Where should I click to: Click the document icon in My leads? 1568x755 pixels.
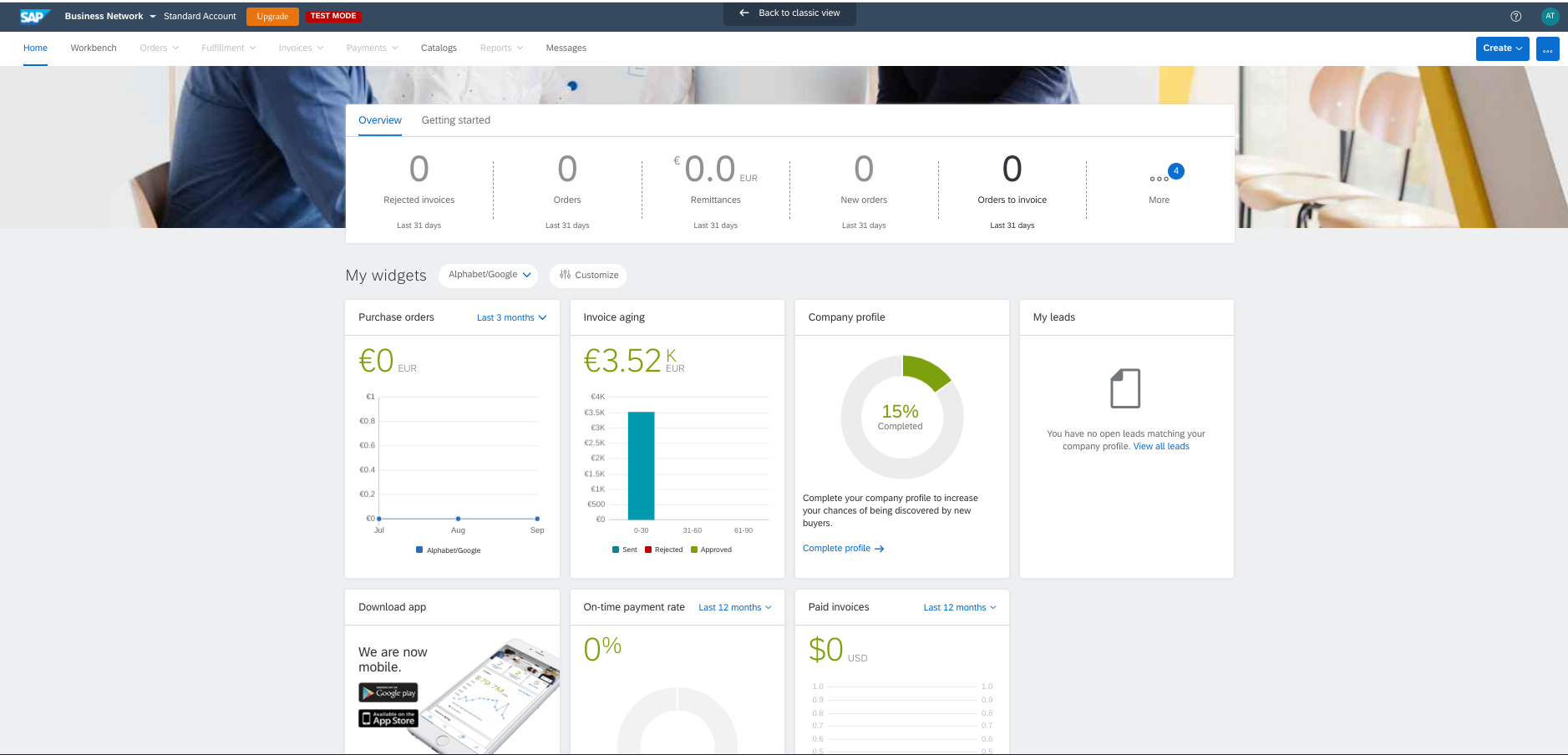pyautogui.click(x=1125, y=388)
